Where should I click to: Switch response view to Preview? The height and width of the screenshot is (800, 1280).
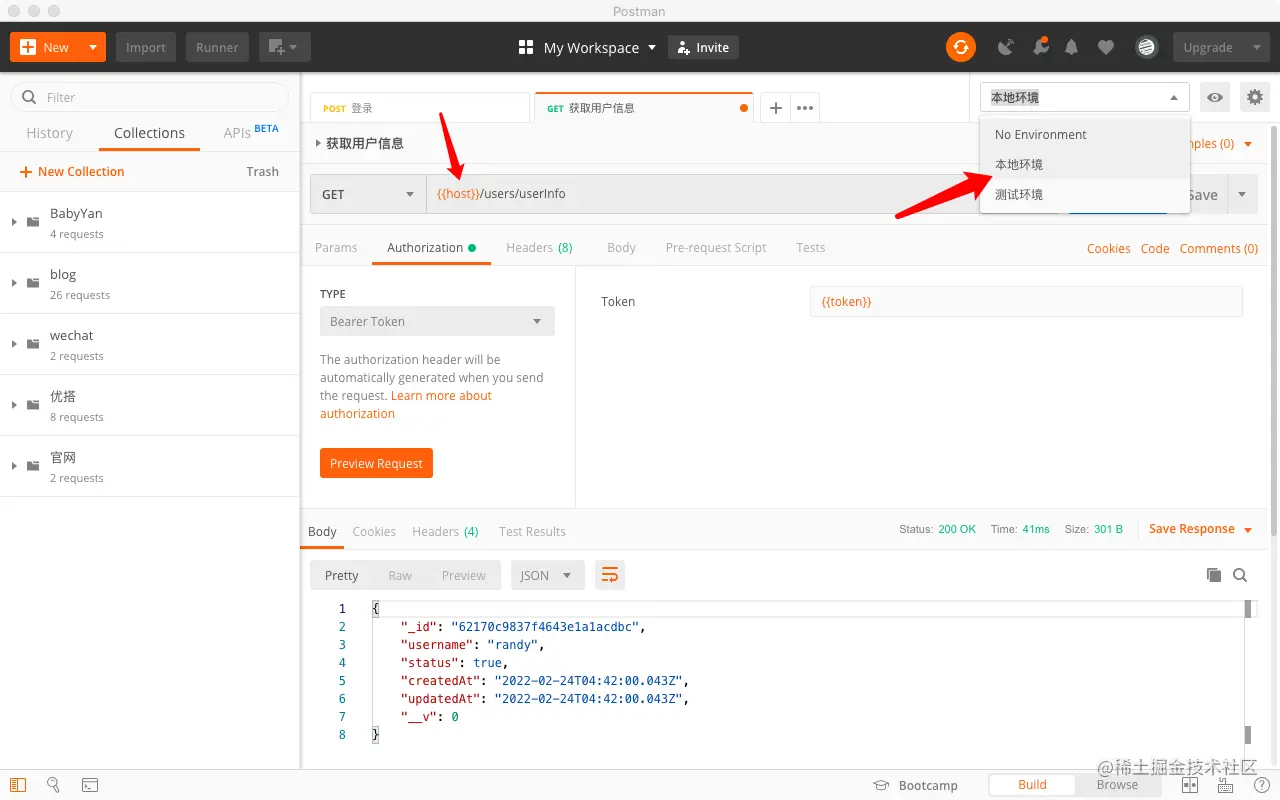click(464, 575)
